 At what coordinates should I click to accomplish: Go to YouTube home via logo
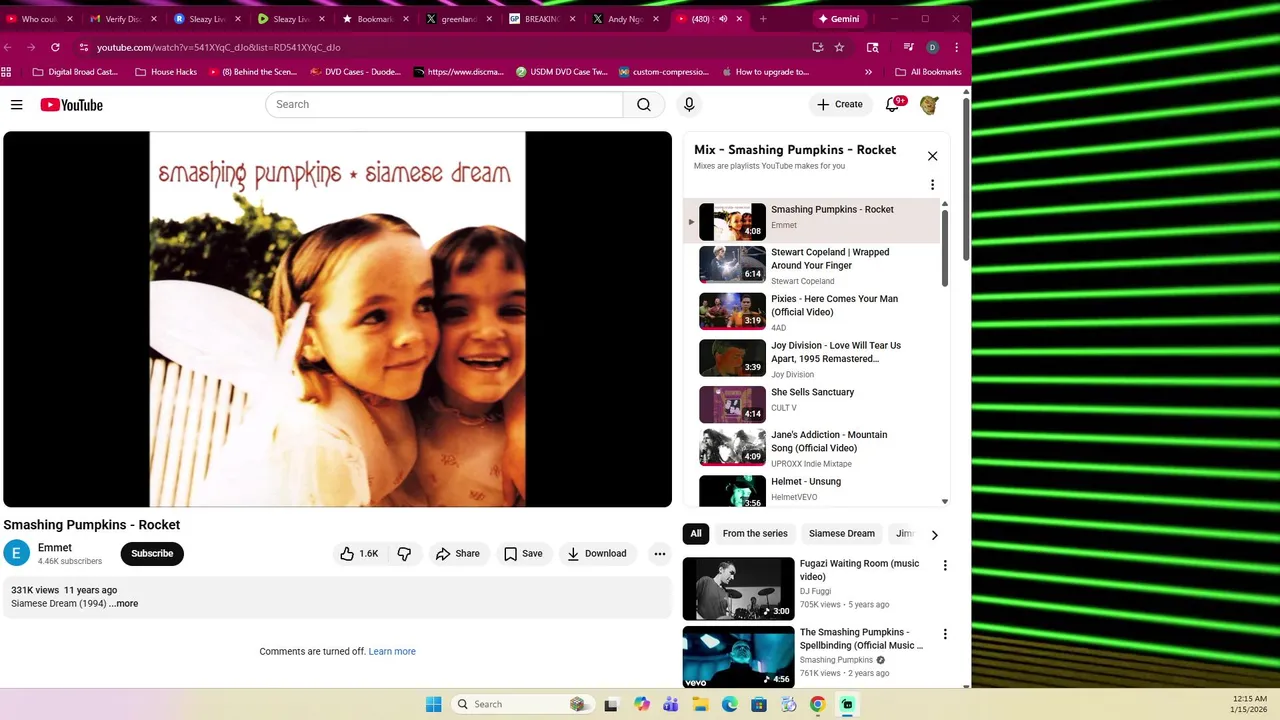[x=71, y=105]
